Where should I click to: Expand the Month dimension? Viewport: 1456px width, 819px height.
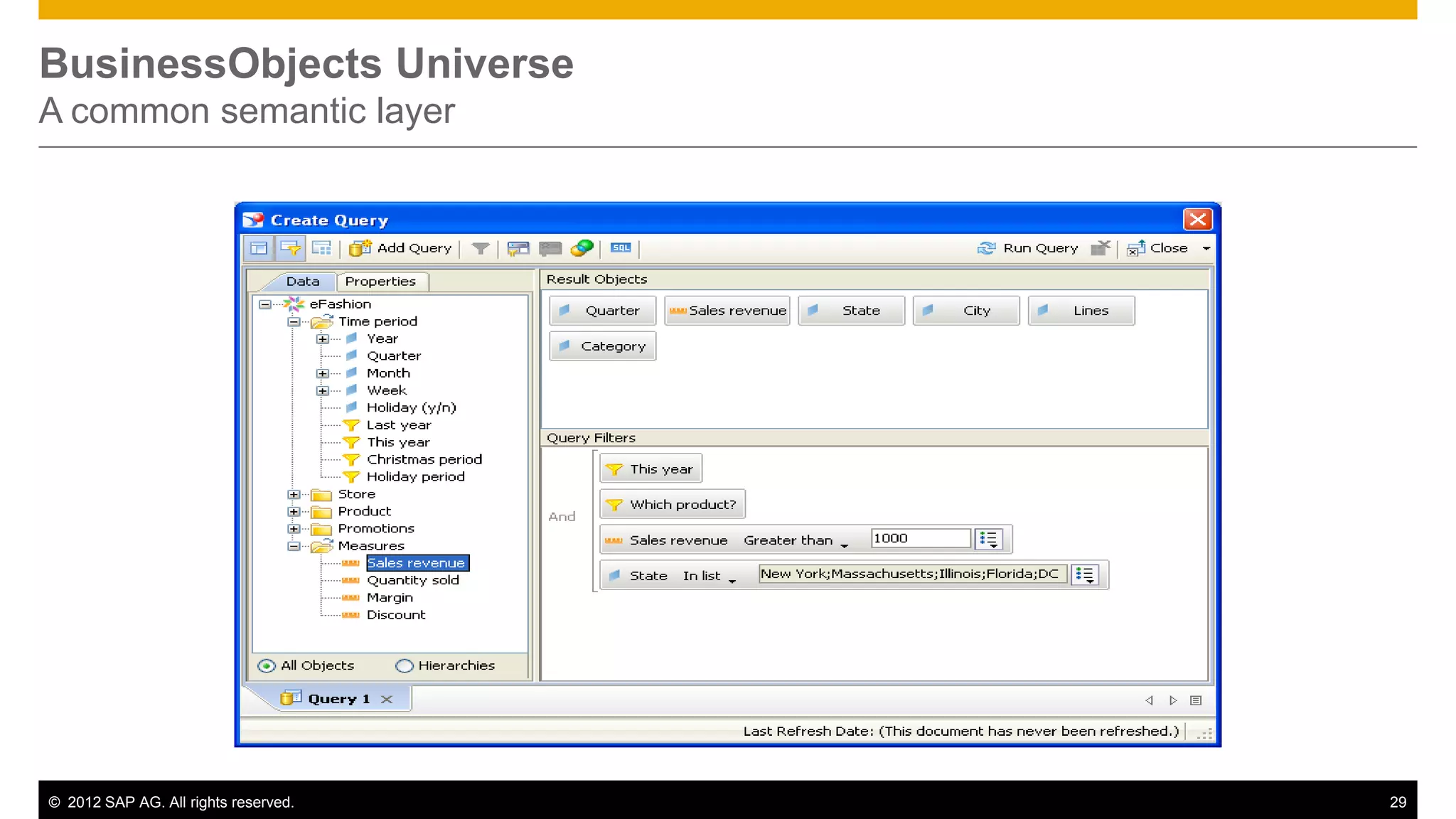click(323, 373)
